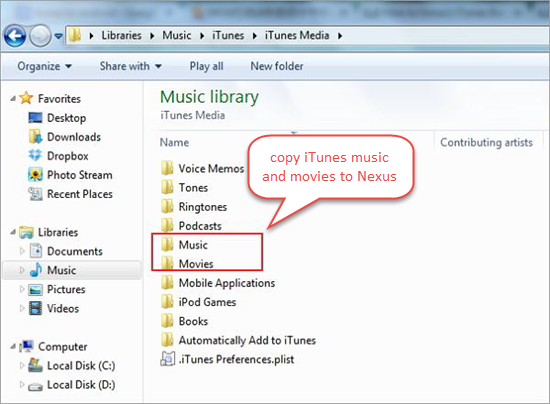Collapse the Favorites section
This screenshot has height=404, width=550.
tap(13, 99)
